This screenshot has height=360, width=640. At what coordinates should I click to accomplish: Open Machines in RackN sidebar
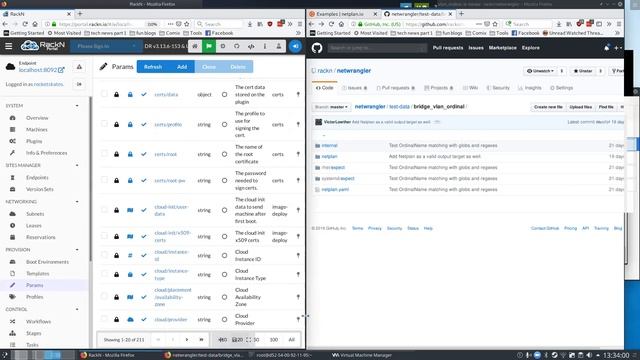[37, 129]
